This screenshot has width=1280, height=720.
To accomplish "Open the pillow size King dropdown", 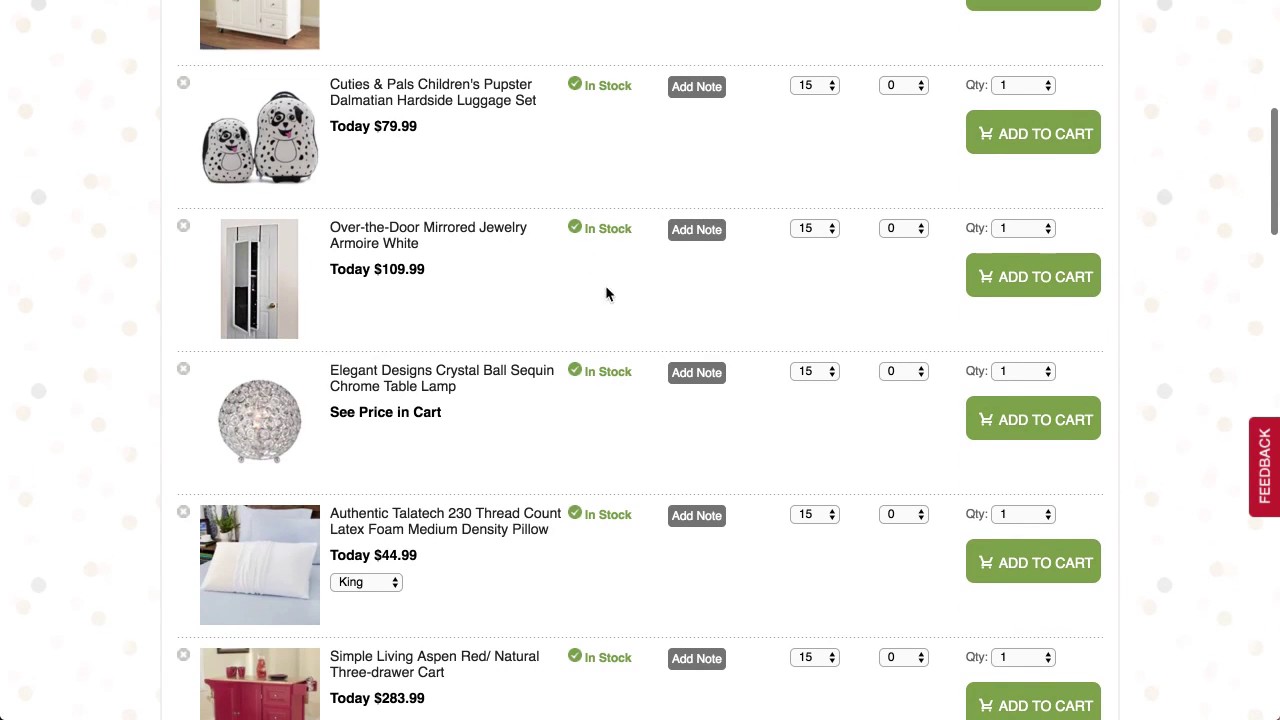I will [x=366, y=582].
